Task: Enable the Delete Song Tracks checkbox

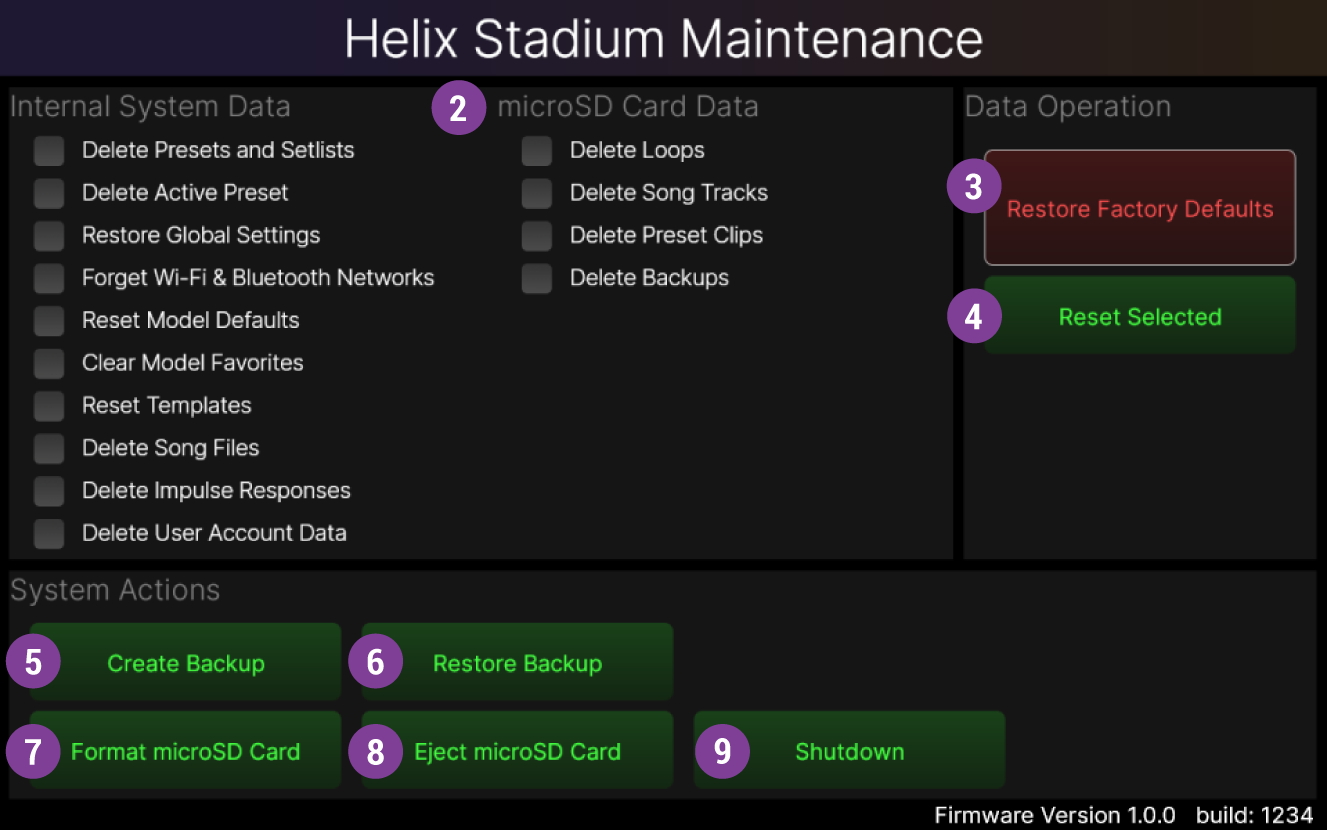Action: [x=537, y=193]
